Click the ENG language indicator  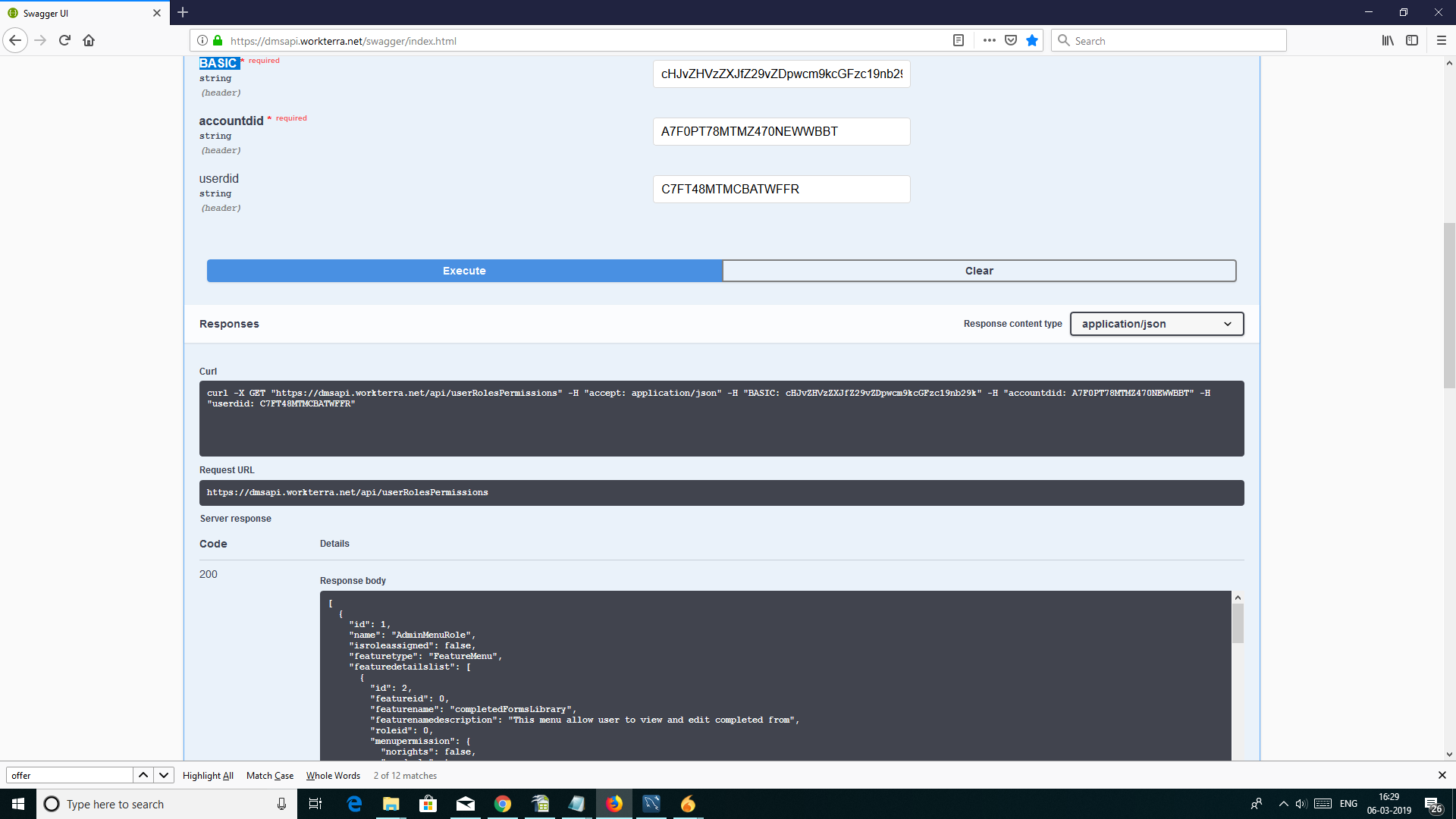(x=1348, y=804)
